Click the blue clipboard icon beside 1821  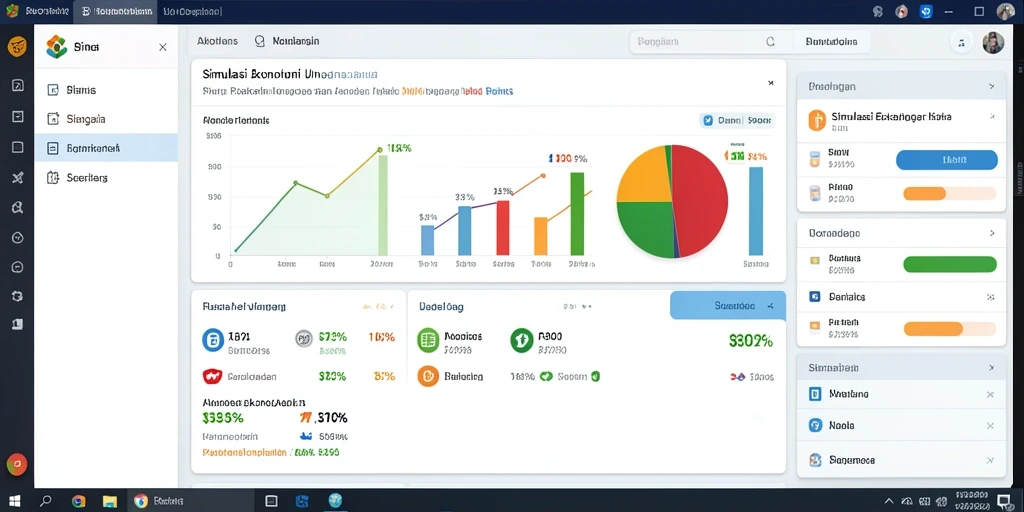[213, 340]
